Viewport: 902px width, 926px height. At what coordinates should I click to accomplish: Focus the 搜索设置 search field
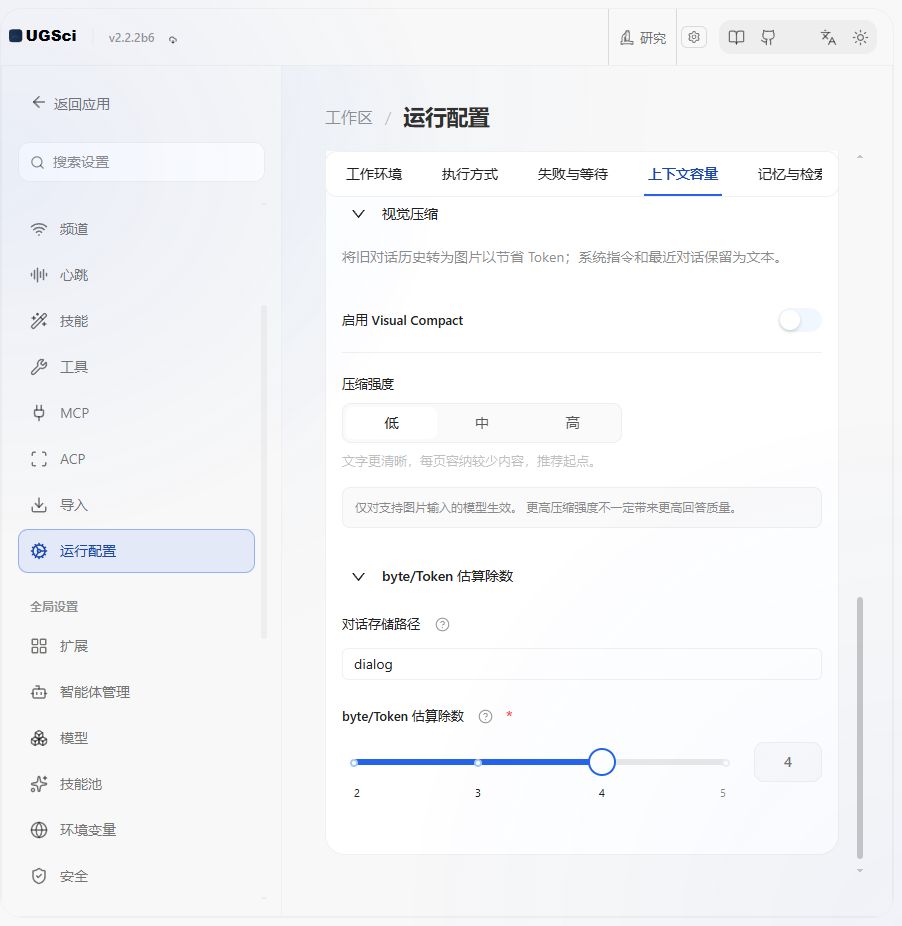click(141, 162)
